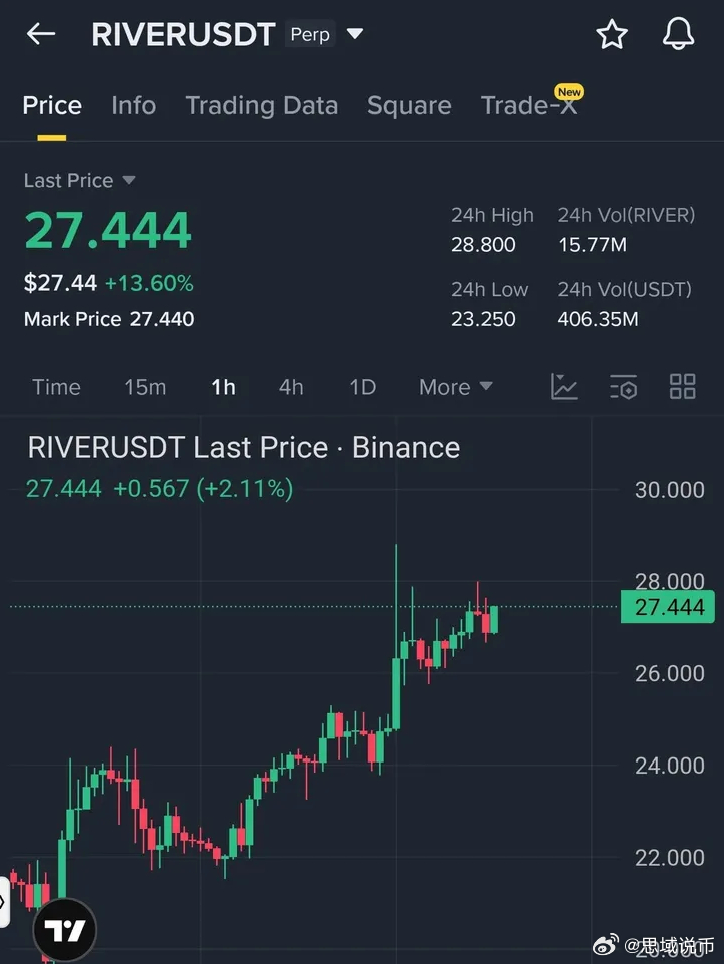Image resolution: width=724 pixels, height=964 pixels.
Task: Click the TradingView logo on the chart
Action: pos(65,930)
